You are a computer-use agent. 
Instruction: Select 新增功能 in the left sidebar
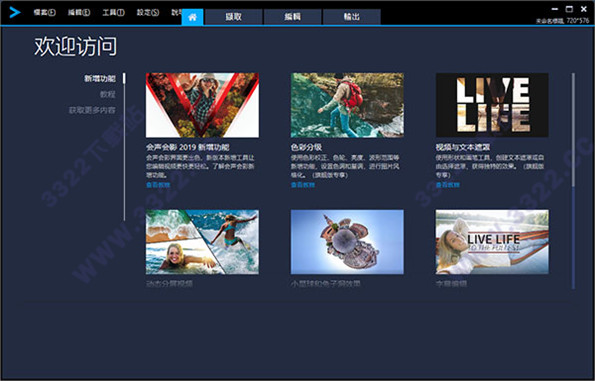pyautogui.click(x=100, y=79)
